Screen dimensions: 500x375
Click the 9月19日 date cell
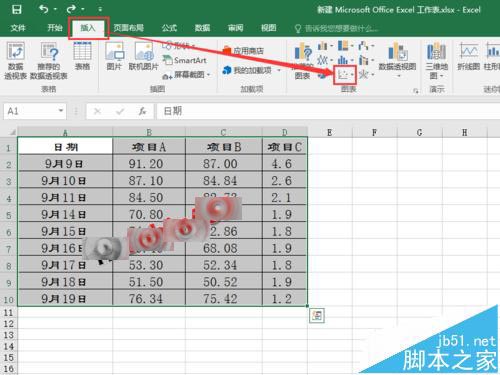65,298
